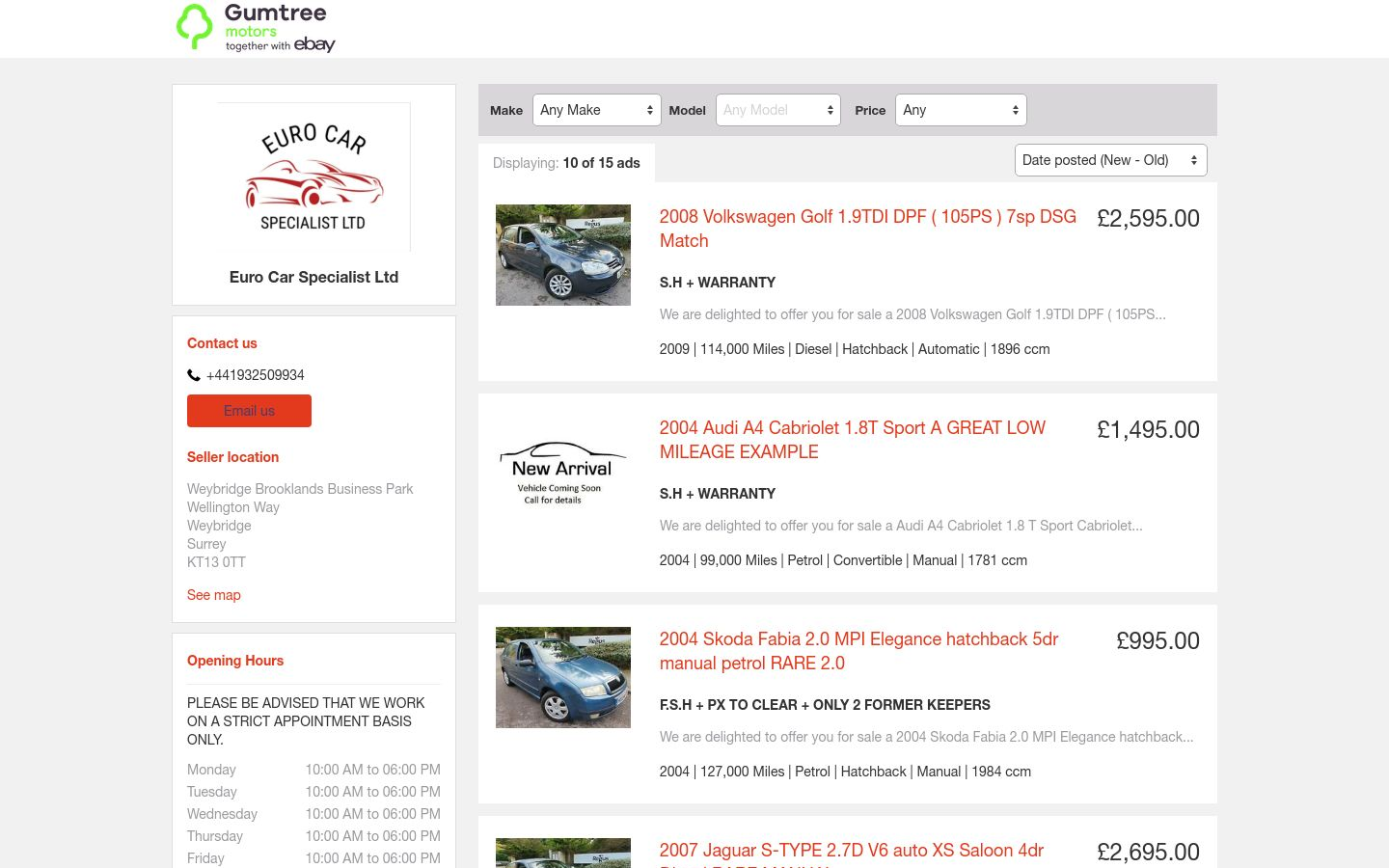The width and height of the screenshot is (1389, 868).
Task: Open the 2007 Jaguar S-TYPE listing title
Action: click(852, 853)
